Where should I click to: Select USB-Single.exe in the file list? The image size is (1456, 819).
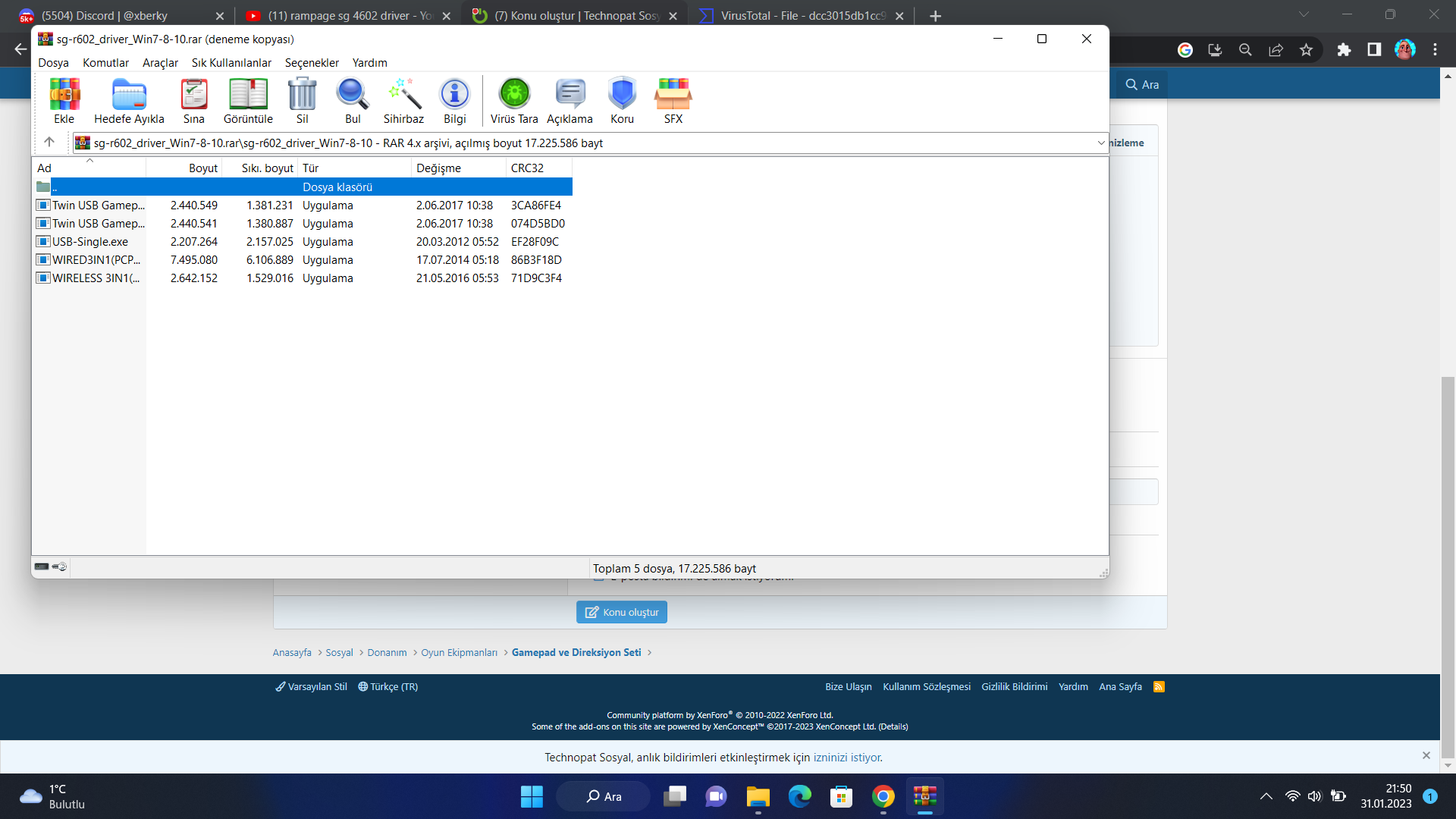[89, 242]
